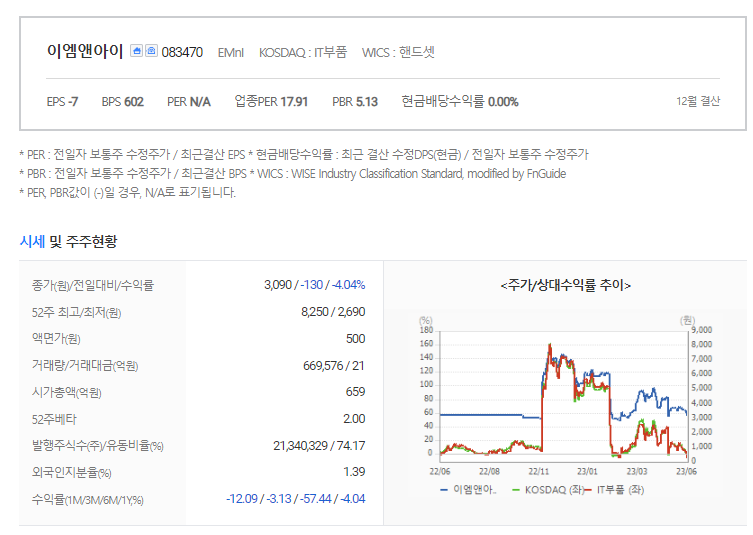Select the EPS -7 value

click(x=62, y=102)
